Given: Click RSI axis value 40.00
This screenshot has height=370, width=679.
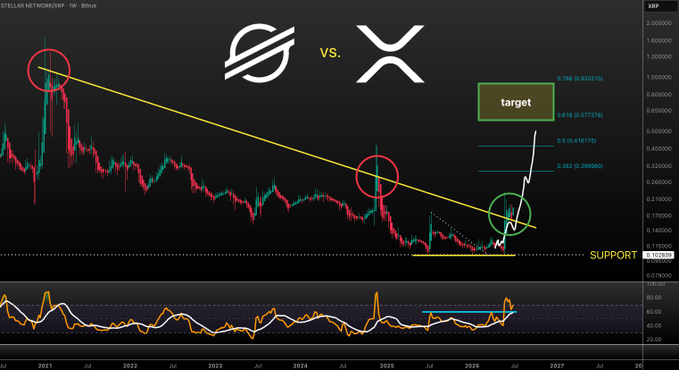Looking at the screenshot, I should [654, 325].
